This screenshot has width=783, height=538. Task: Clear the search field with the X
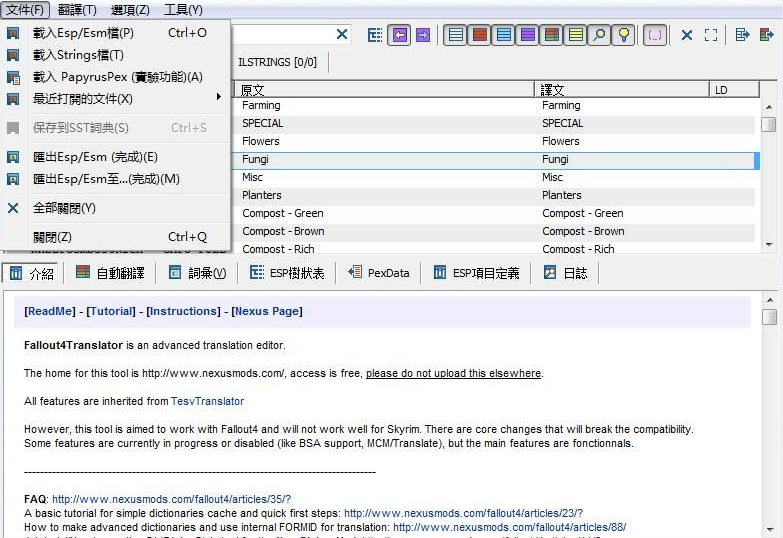click(x=342, y=34)
